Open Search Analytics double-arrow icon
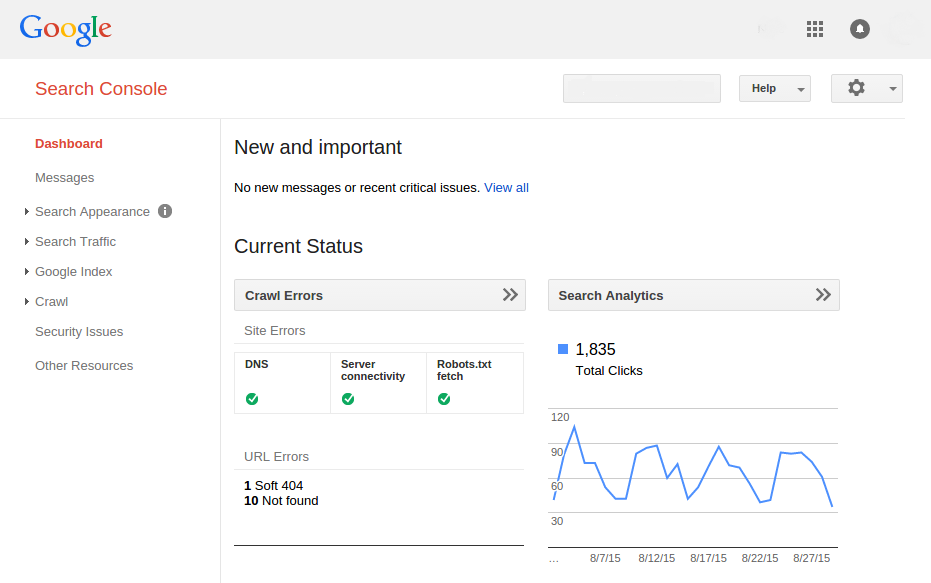Viewport: 931px width, 583px height. [823, 295]
